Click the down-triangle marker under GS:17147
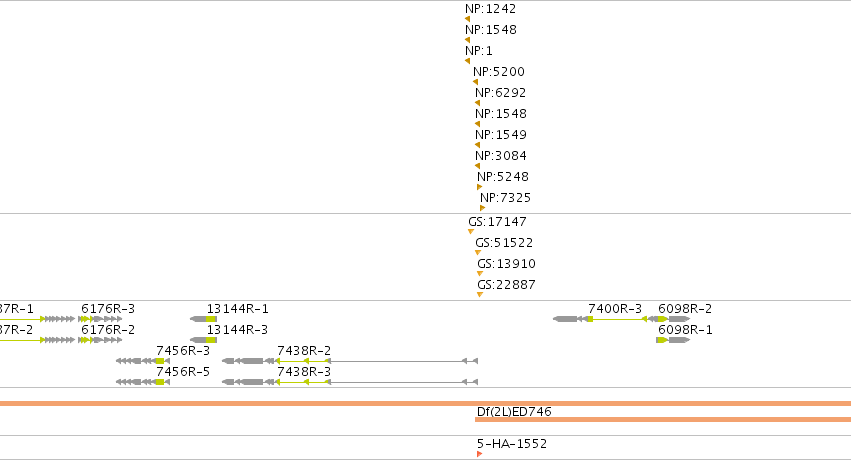This screenshot has width=851, height=460. click(471, 232)
